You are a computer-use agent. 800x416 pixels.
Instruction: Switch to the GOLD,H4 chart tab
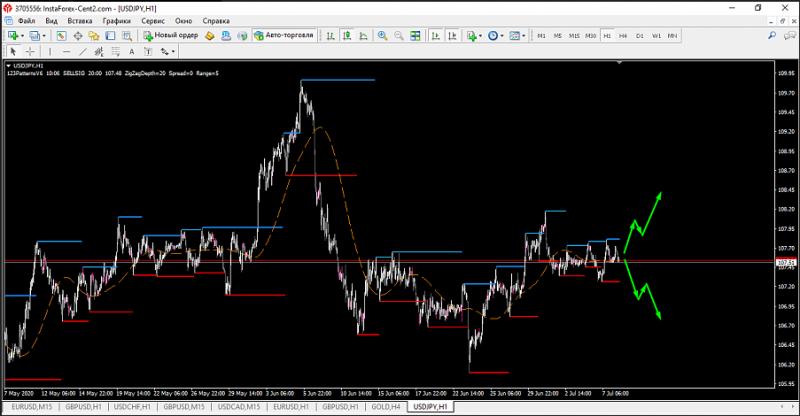pos(386,407)
